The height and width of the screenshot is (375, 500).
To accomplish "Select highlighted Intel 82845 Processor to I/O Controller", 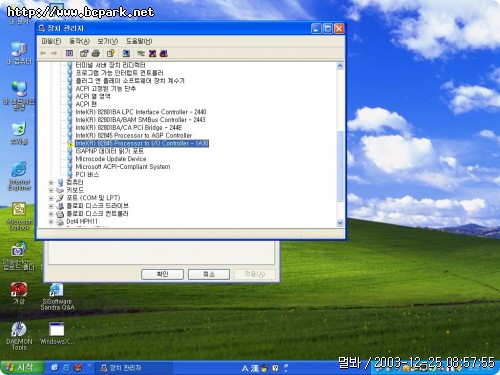I will (142, 143).
